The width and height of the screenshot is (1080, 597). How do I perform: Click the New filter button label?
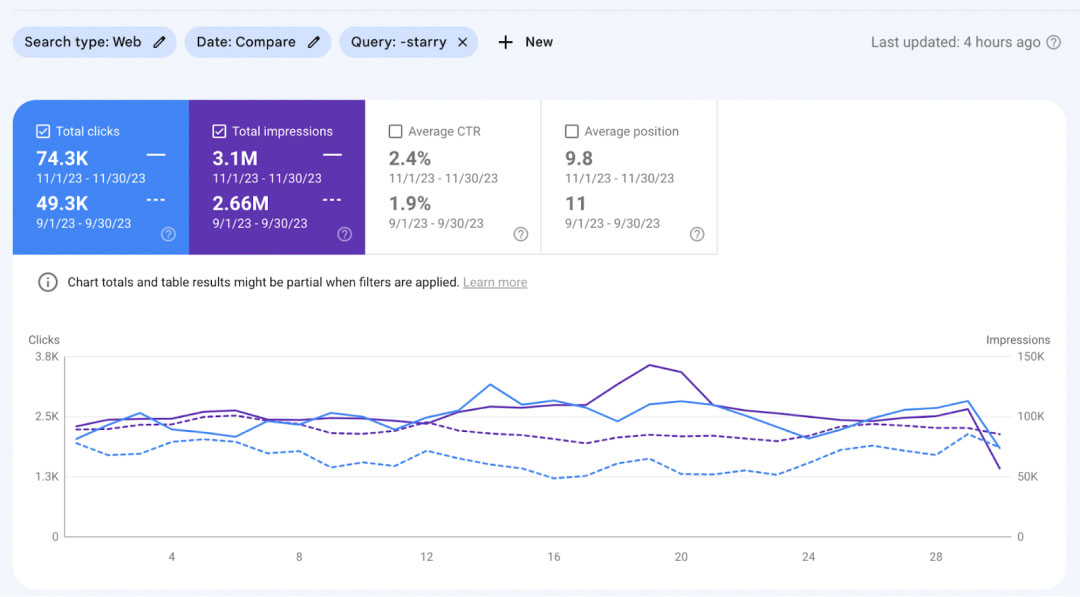[539, 42]
